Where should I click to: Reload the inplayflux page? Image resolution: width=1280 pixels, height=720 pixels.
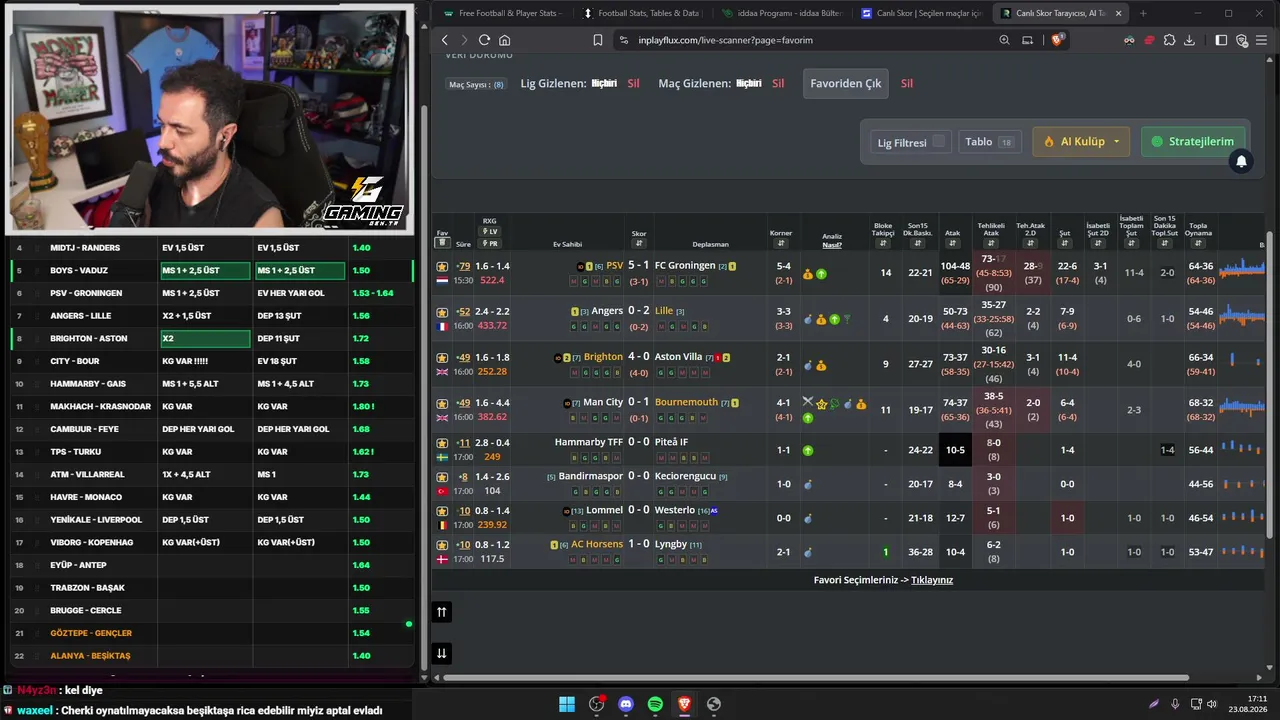click(x=484, y=40)
